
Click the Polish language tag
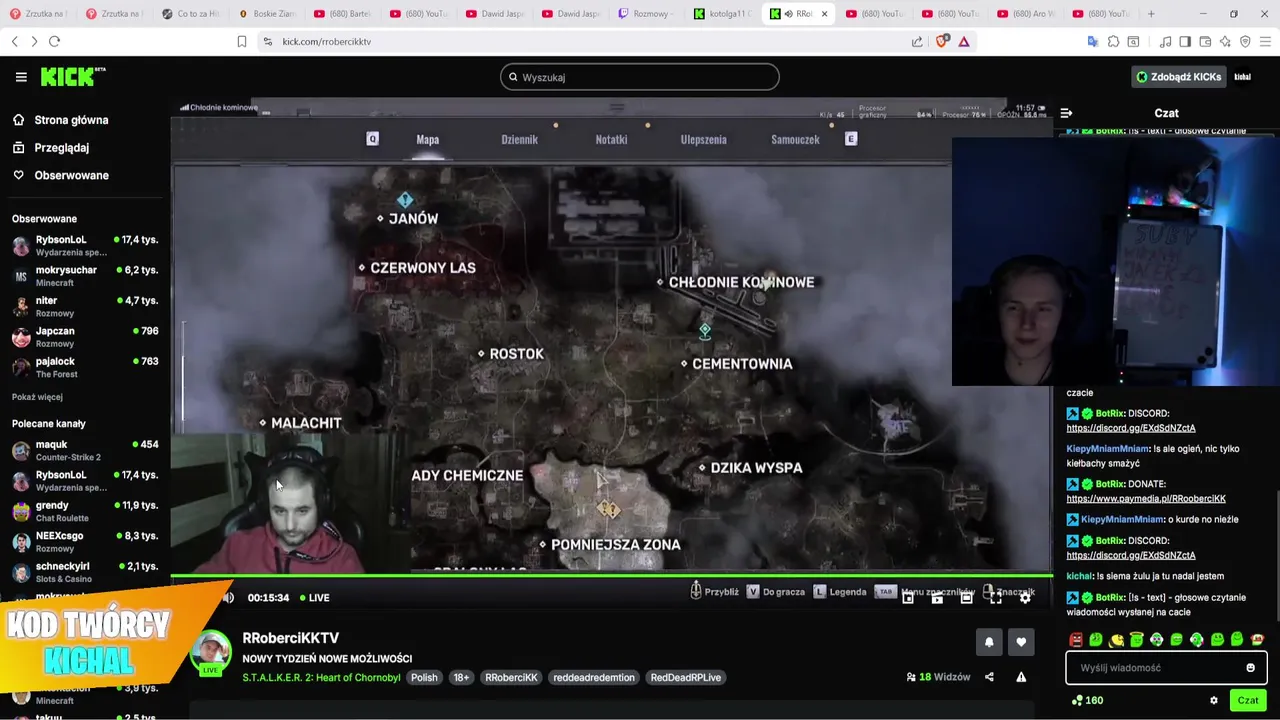[424, 678]
